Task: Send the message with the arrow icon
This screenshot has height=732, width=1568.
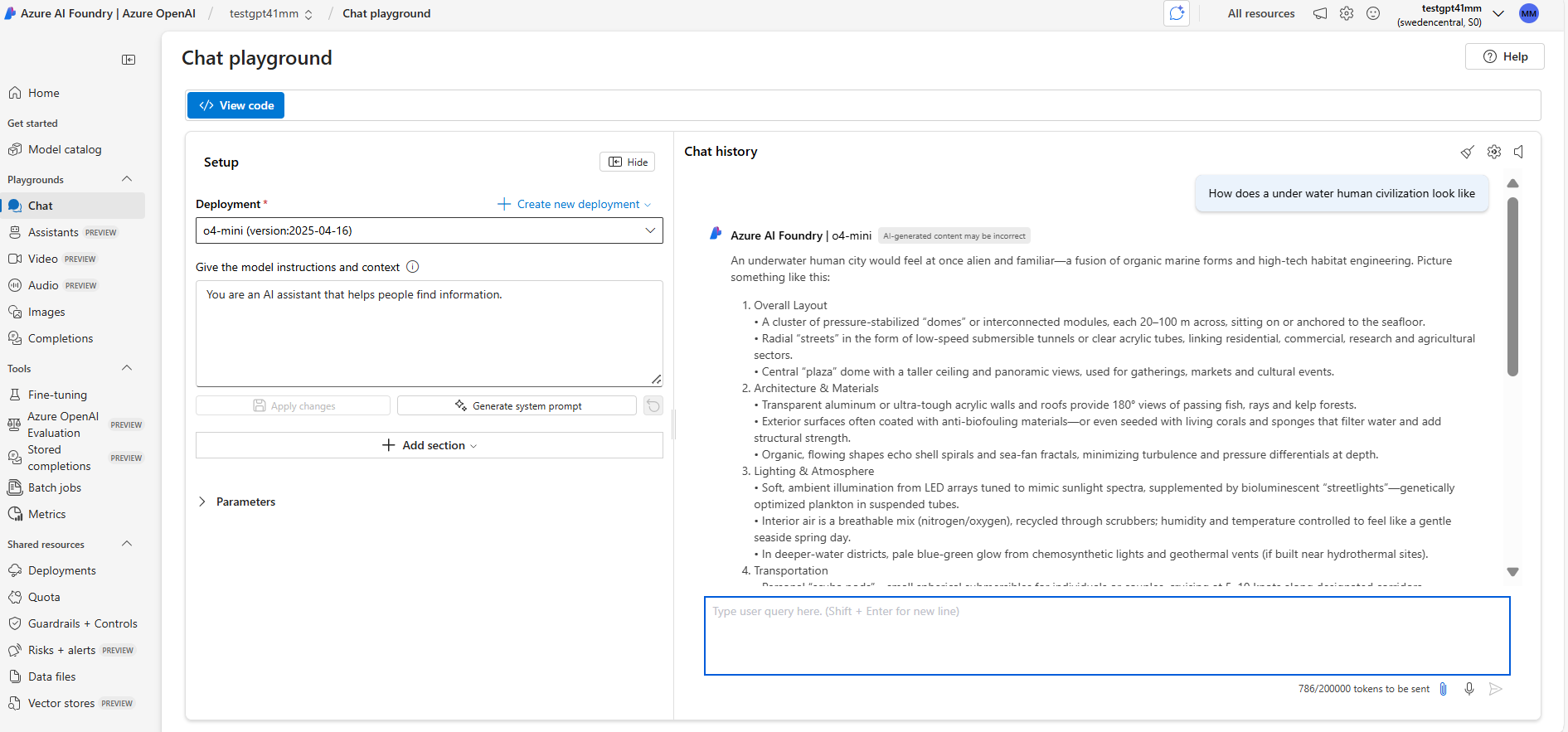Action: point(1496,689)
